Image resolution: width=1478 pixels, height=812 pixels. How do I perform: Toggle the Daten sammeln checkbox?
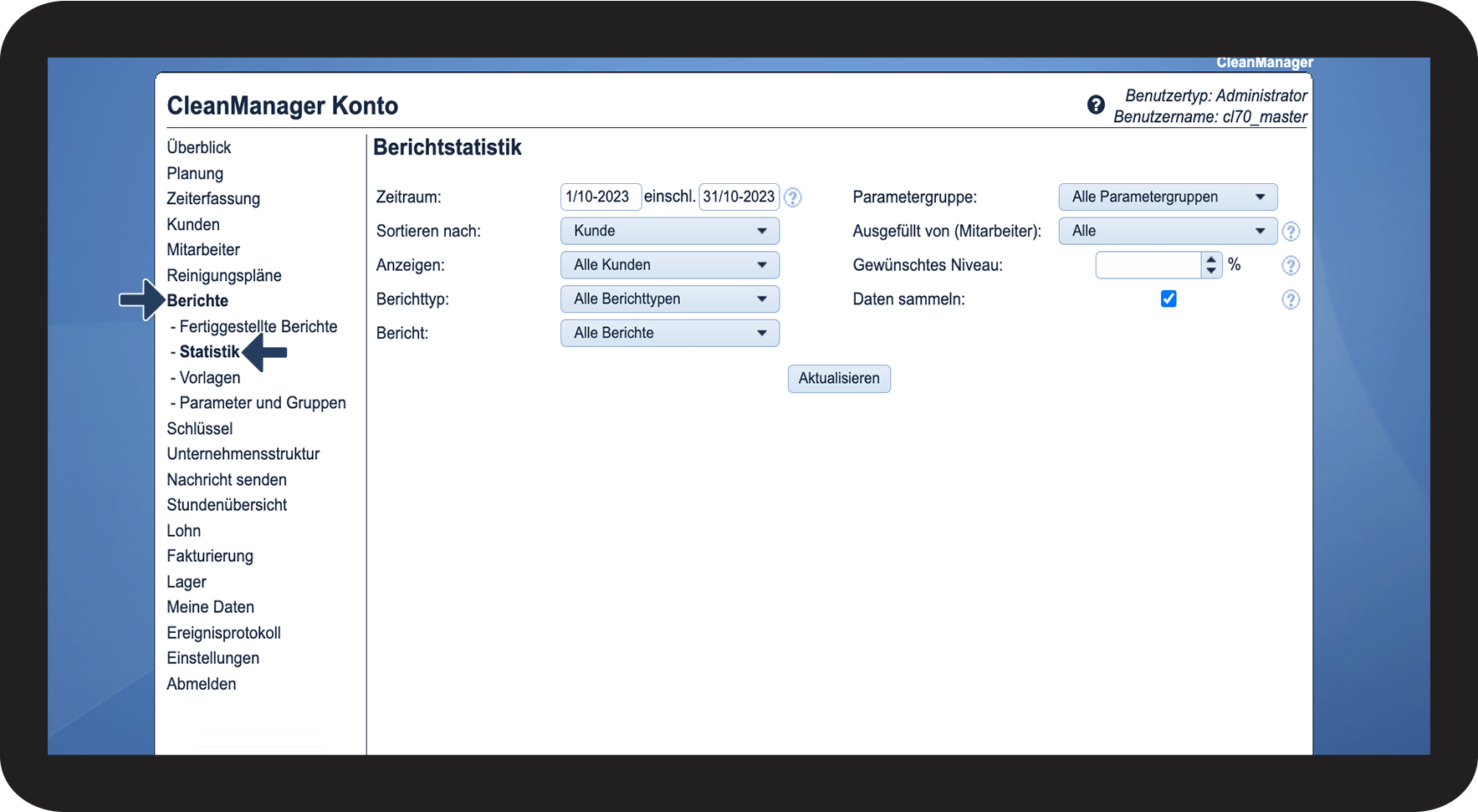click(x=1169, y=299)
